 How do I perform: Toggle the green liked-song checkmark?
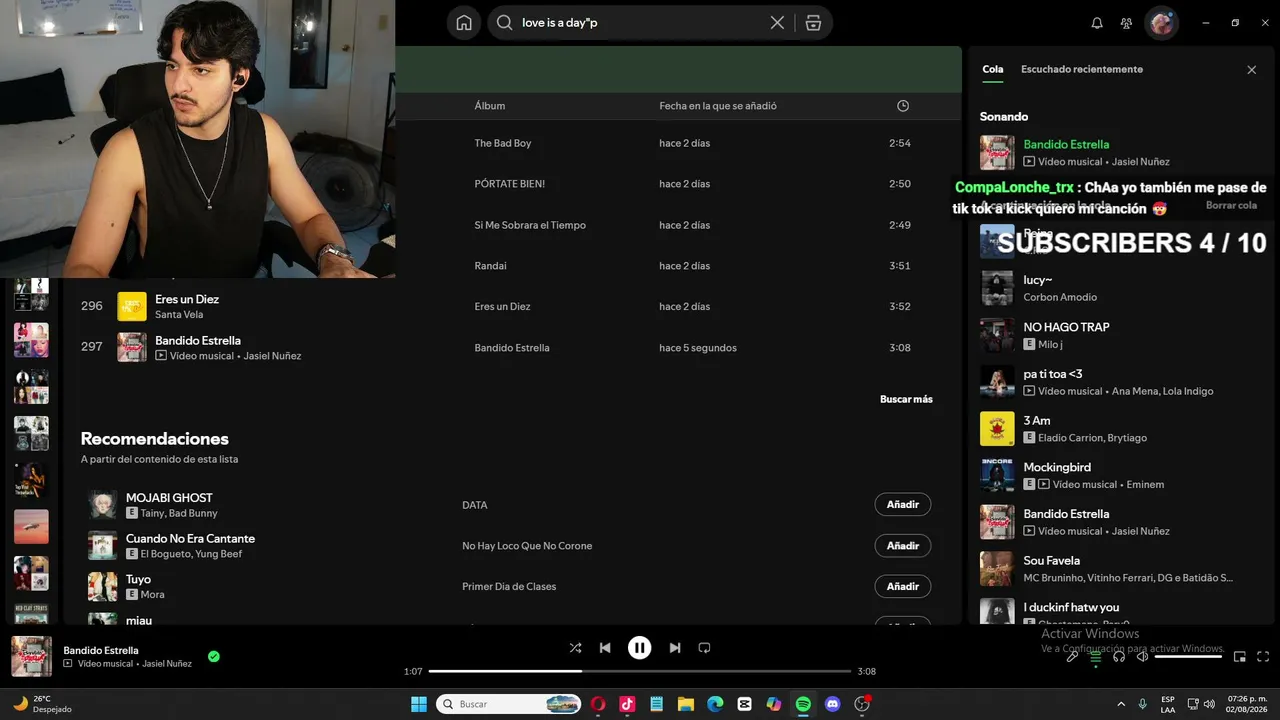point(214,657)
